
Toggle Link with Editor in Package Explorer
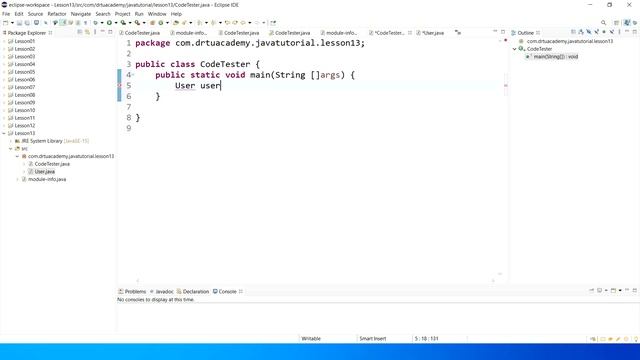tap(87, 32)
